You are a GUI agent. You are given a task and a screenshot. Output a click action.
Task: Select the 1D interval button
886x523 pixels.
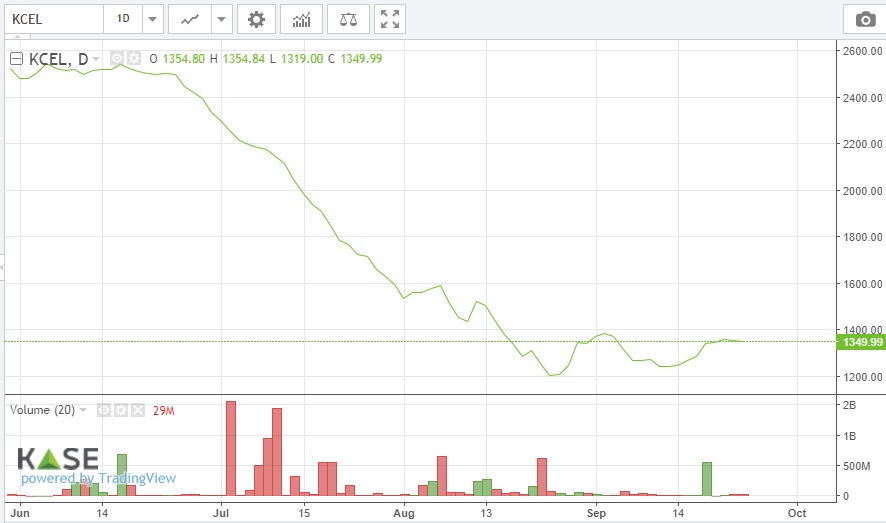coord(123,19)
